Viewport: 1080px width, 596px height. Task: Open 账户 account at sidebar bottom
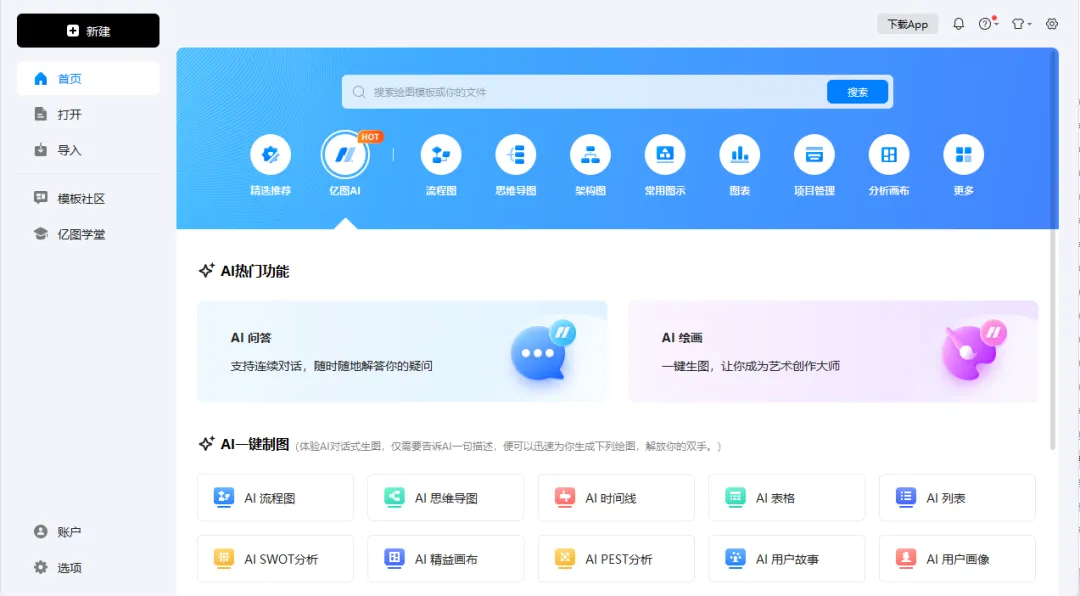(88, 532)
